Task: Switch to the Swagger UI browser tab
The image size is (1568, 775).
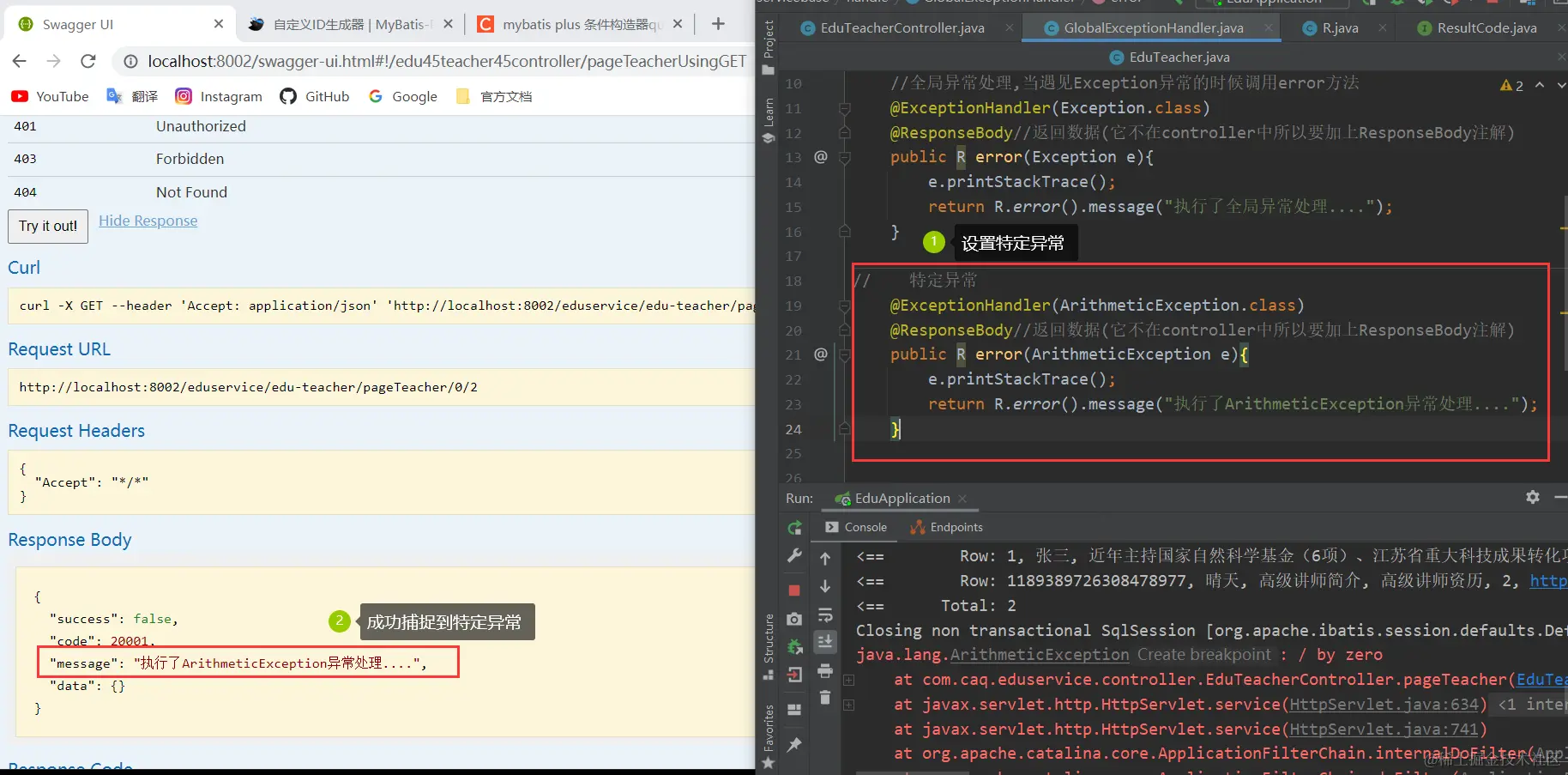Action: click(119, 24)
